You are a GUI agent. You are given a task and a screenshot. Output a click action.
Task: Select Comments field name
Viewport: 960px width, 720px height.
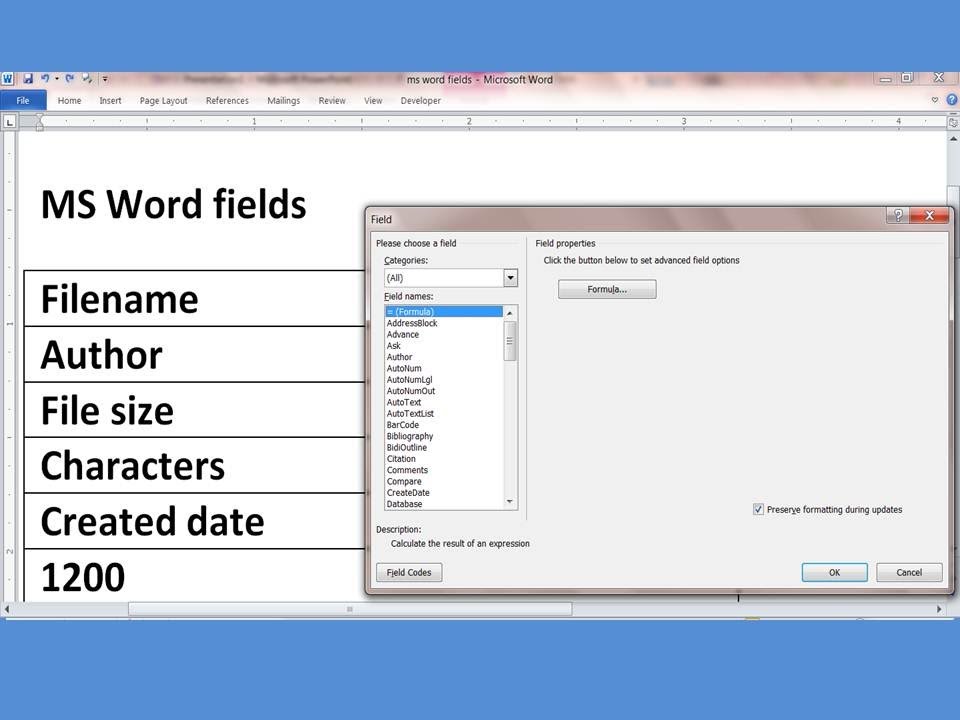444,470
